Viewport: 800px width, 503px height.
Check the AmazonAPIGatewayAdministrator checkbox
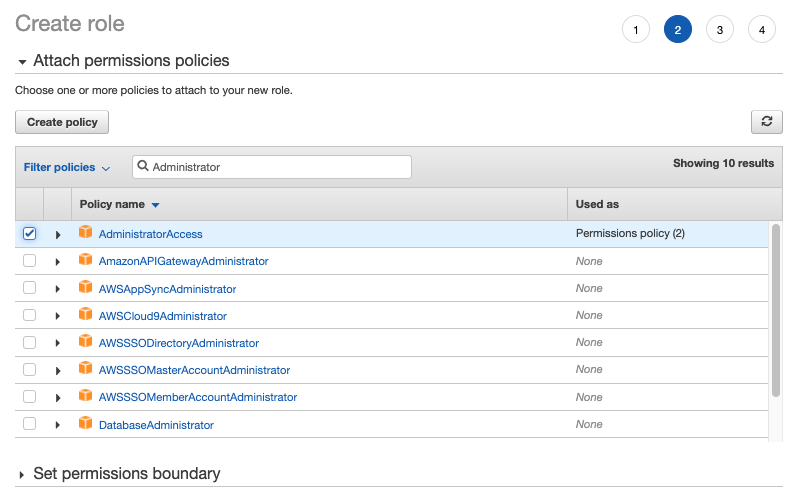click(30, 261)
